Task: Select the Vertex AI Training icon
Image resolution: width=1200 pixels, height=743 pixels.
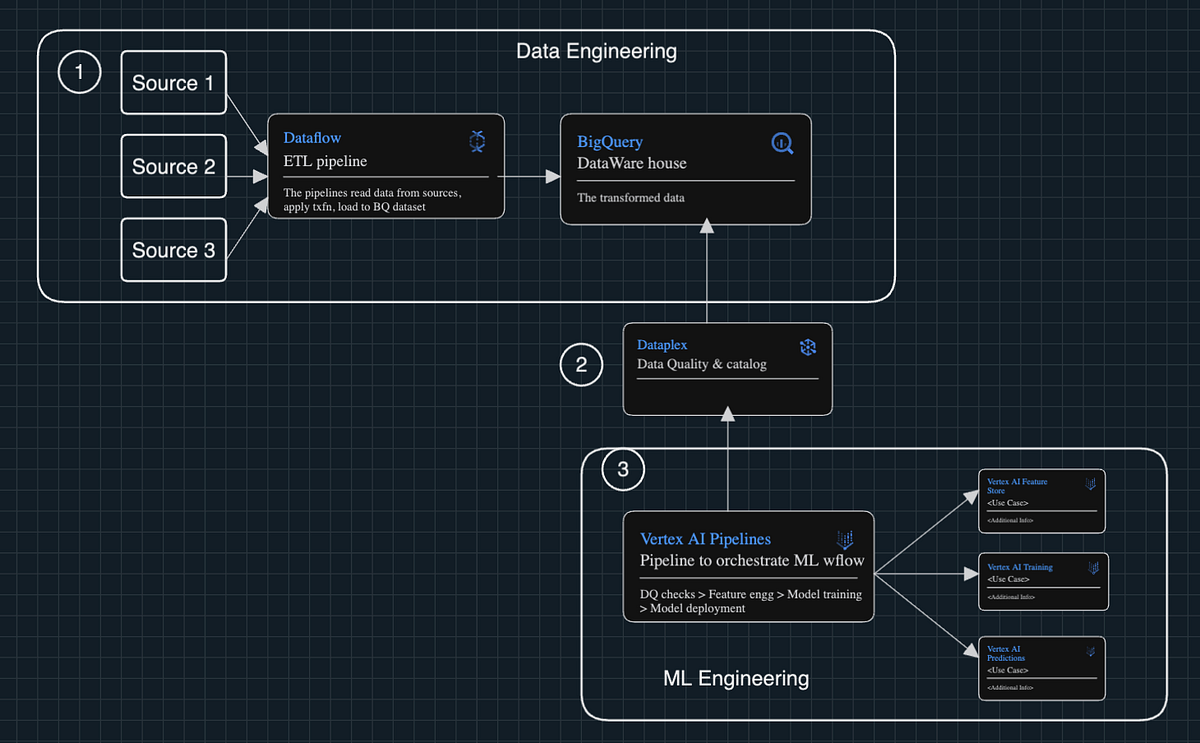Action: pyautogui.click(x=1091, y=566)
